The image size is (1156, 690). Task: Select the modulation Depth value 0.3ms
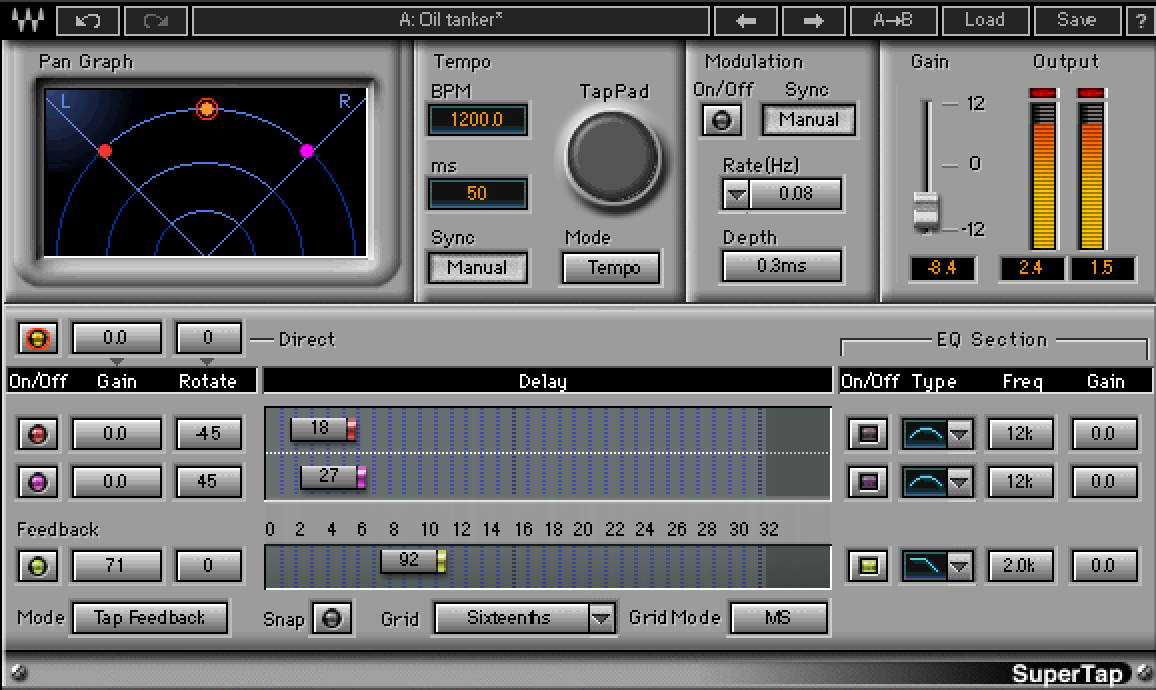(781, 265)
